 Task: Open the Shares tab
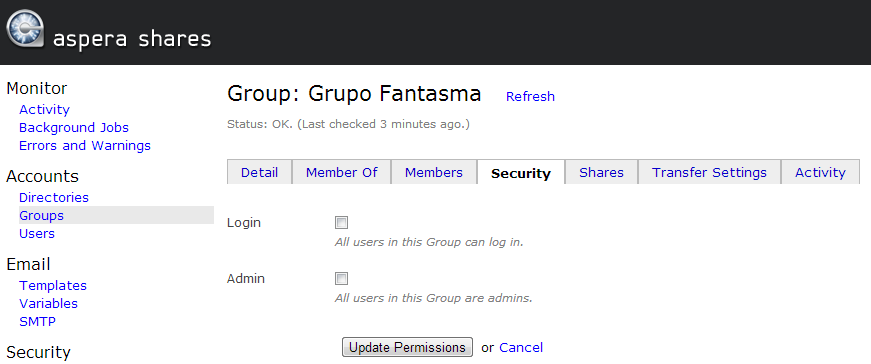602,172
